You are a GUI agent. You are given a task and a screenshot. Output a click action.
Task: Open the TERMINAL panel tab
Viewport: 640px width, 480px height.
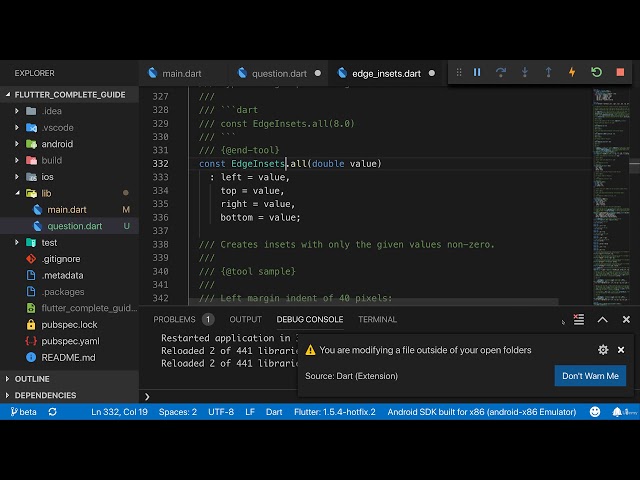[377, 320]
